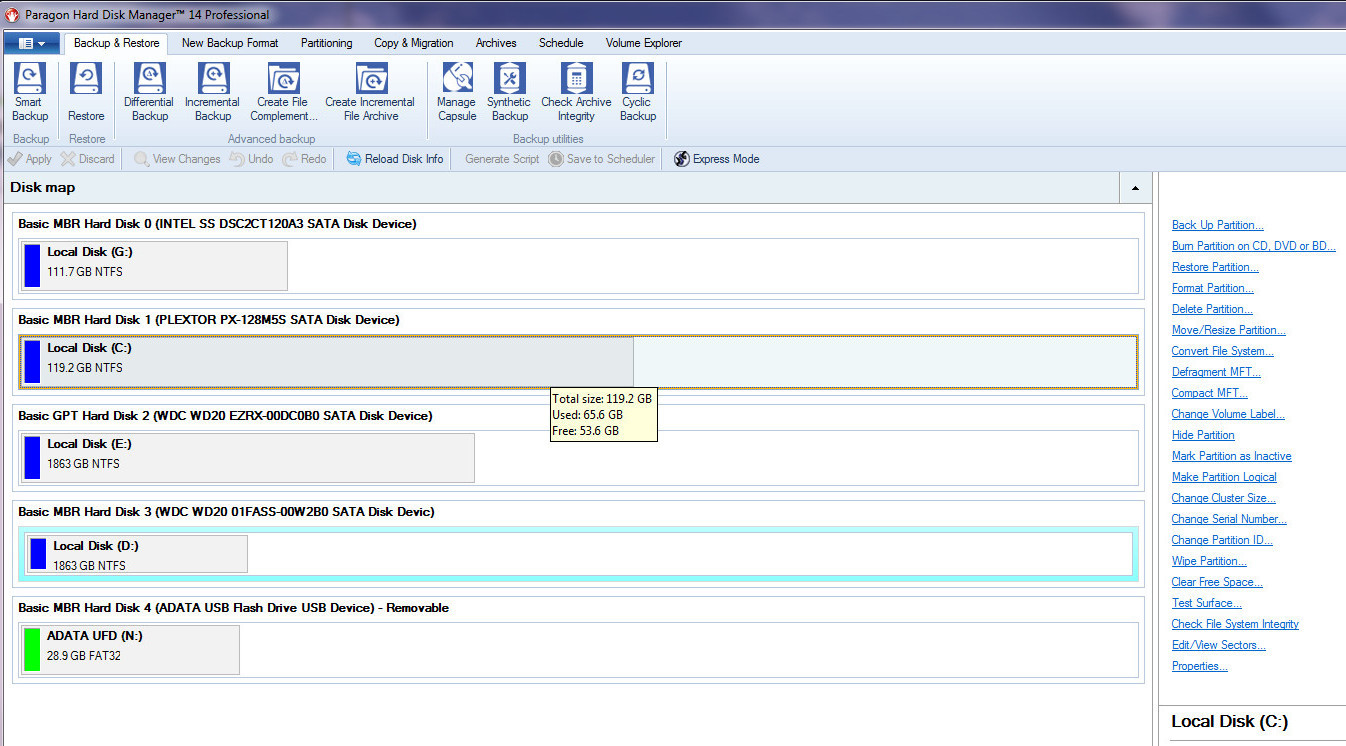Click Reload Disk Info toolbar button
The height and width of the screenshot is (746, 1346).
pos(395,159)
